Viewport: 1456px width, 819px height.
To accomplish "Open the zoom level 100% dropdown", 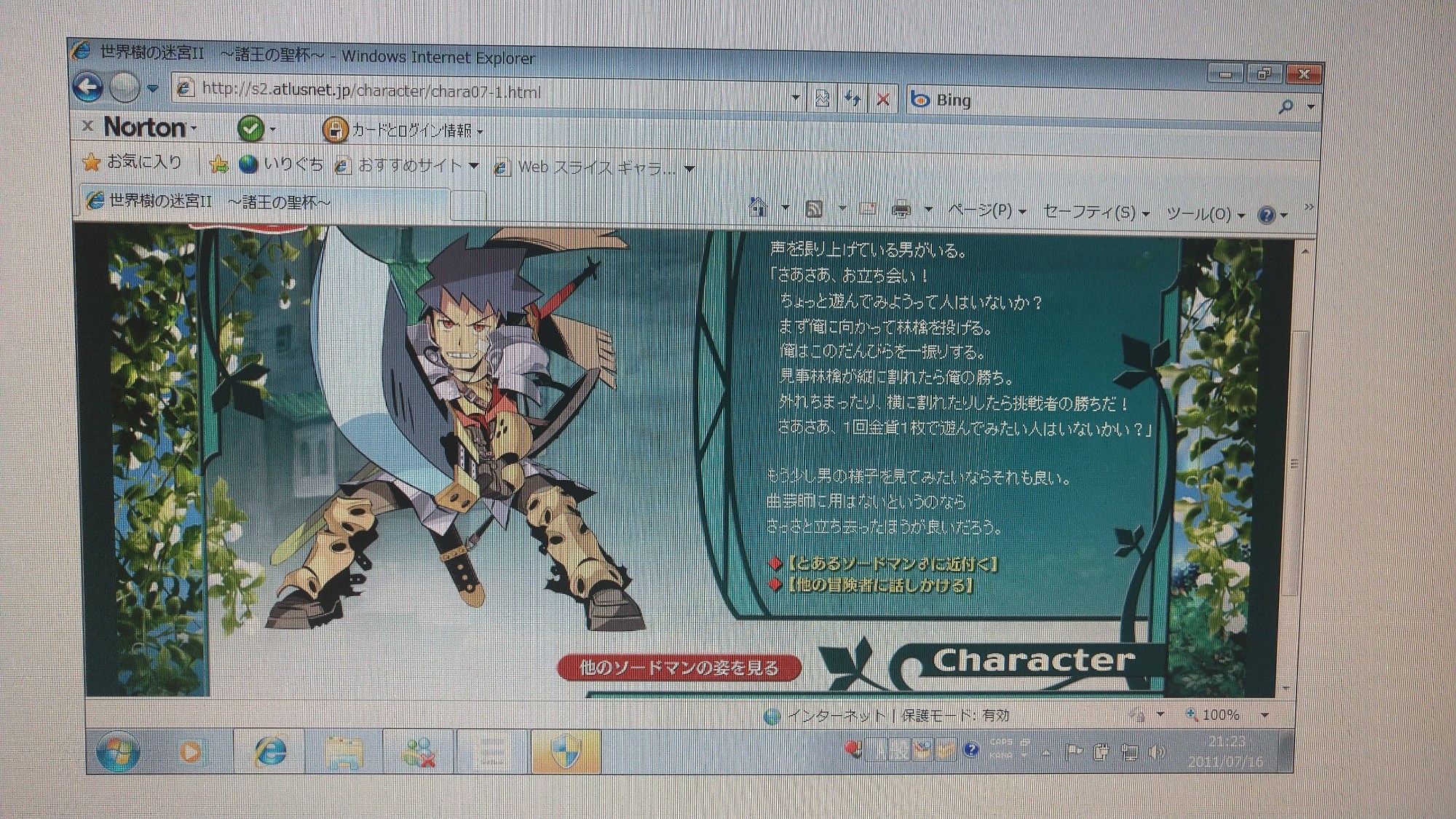I will pyautogui.click(x=1265, y=715).
